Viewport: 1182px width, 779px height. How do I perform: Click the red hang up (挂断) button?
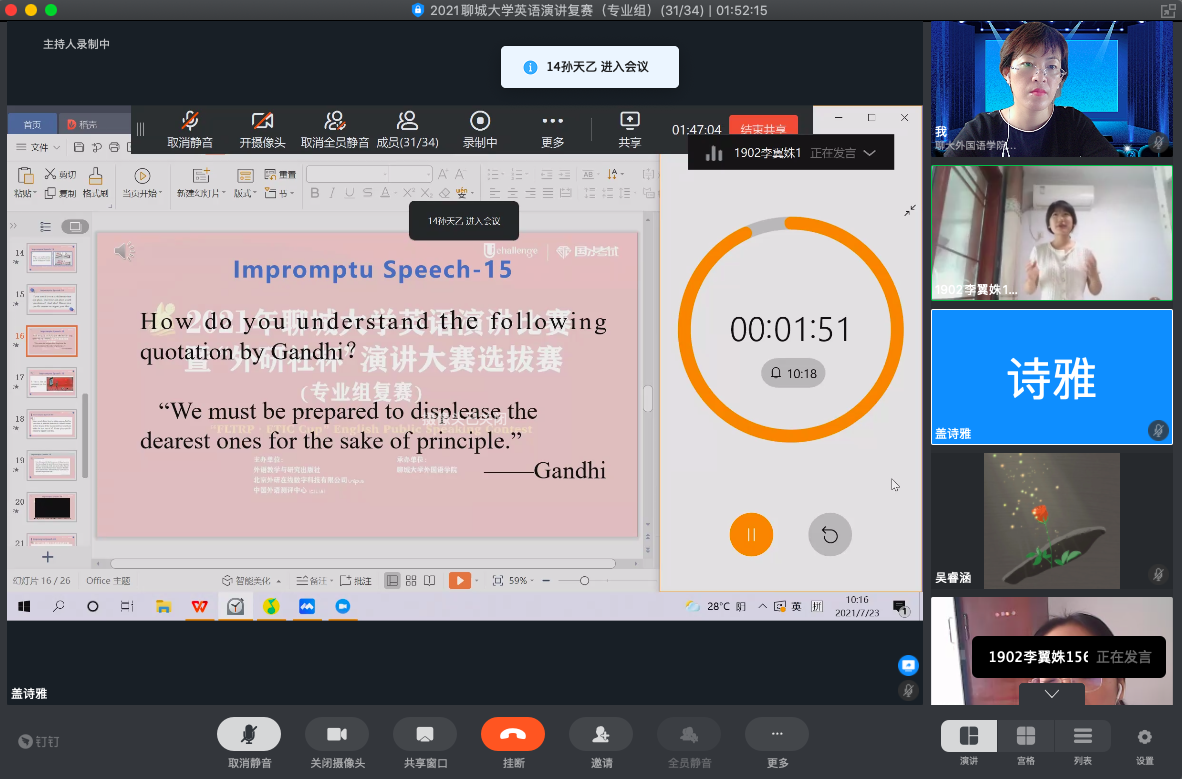point(512,735)
